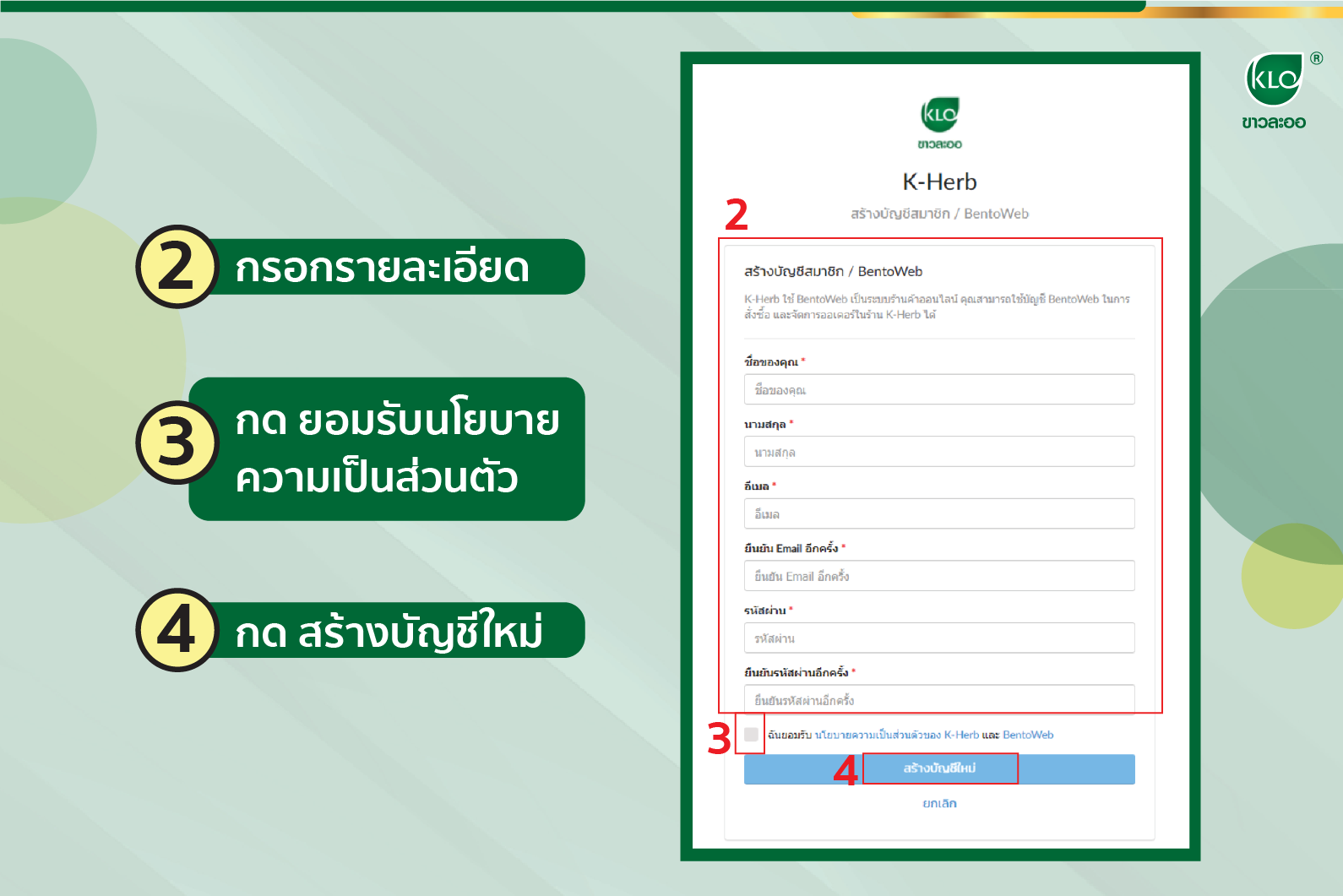Screen dimensions: 1343x896
Task: Open the BentoWeb link beside the checkbox
Action: click(x=1028, y=735)
